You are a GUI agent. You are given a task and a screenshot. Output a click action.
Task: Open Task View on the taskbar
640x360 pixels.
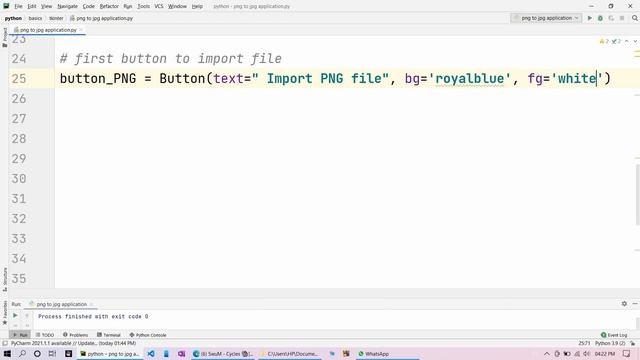(52, 353)
